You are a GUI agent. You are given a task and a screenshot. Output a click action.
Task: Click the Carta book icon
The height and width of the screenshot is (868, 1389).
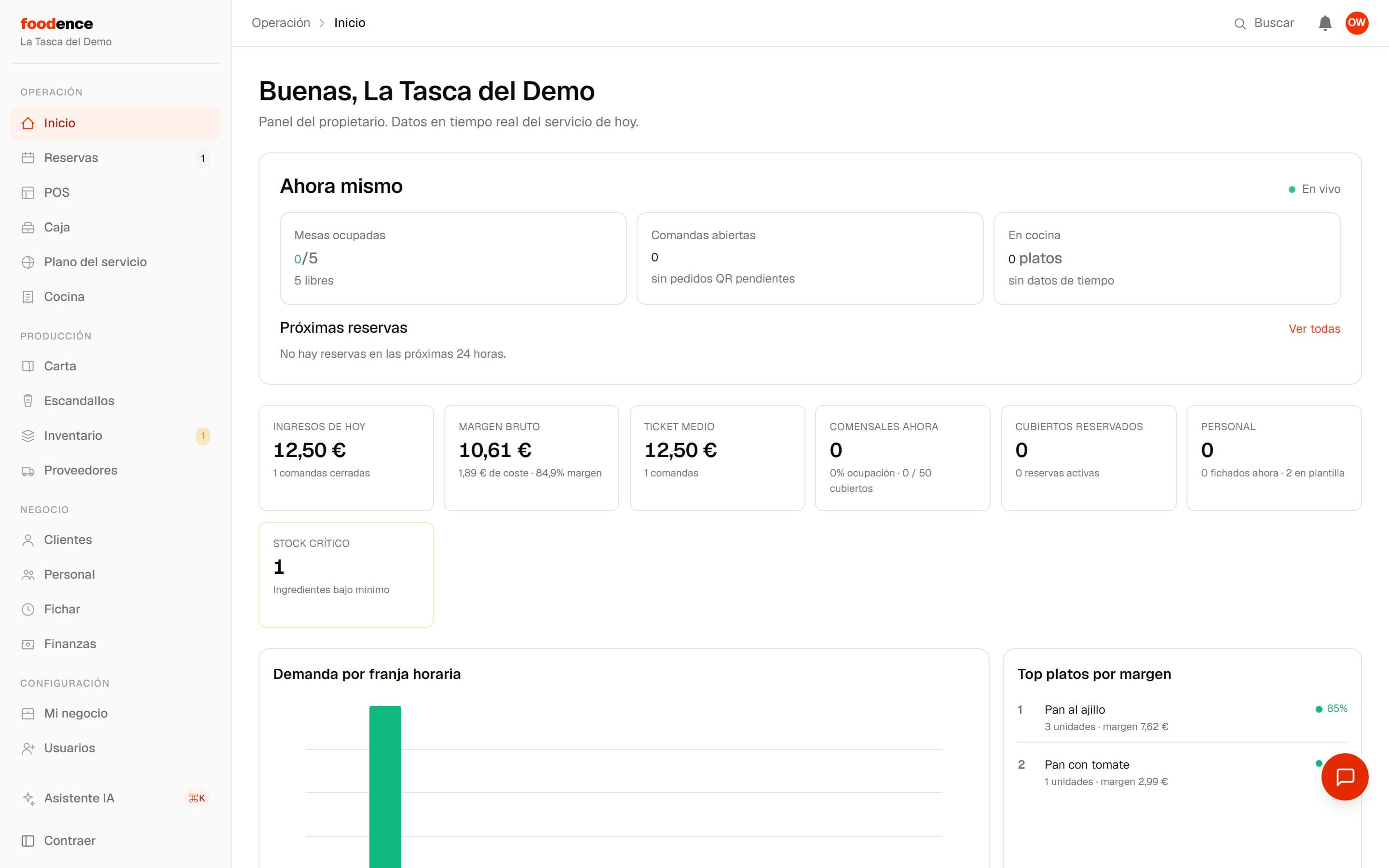point(27,366)
